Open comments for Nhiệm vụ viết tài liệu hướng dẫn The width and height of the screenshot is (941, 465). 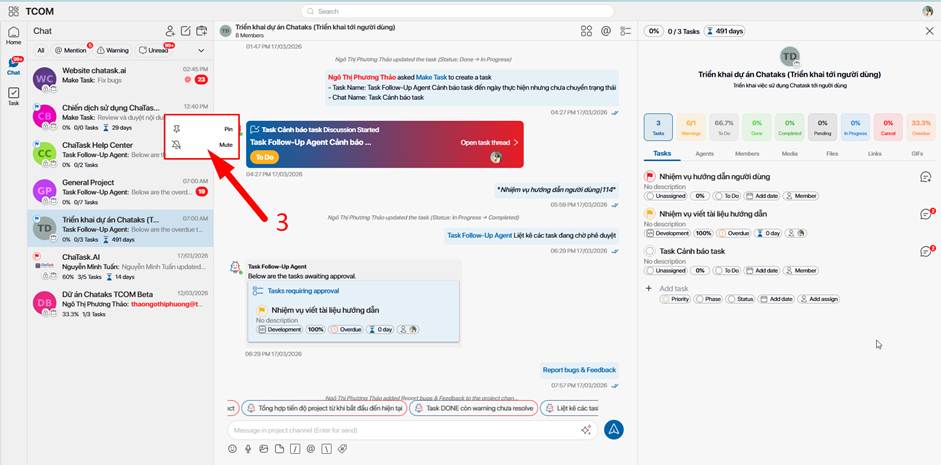click(927, 214)
